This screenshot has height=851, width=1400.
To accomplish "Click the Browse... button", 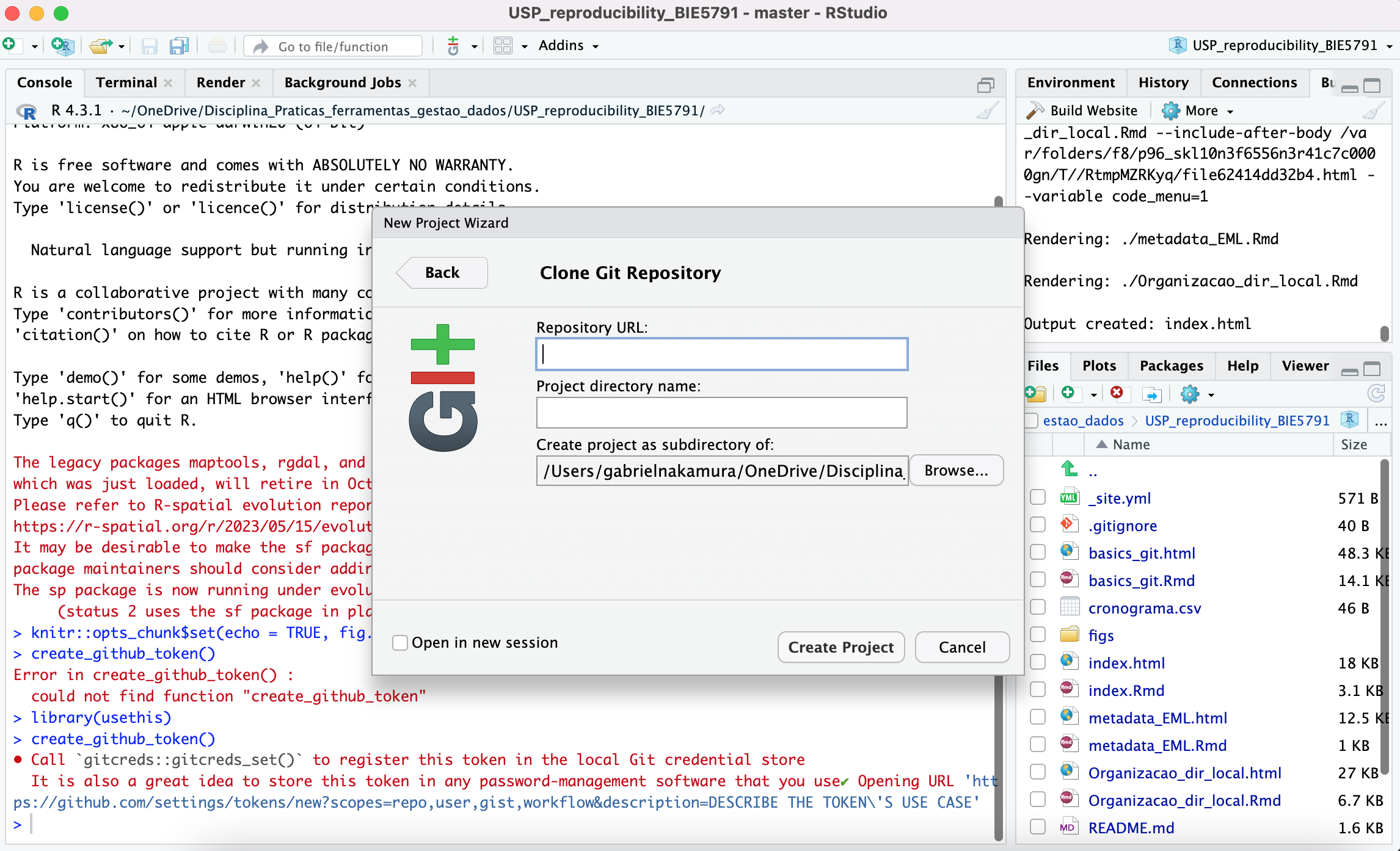I will coord(956,471).
